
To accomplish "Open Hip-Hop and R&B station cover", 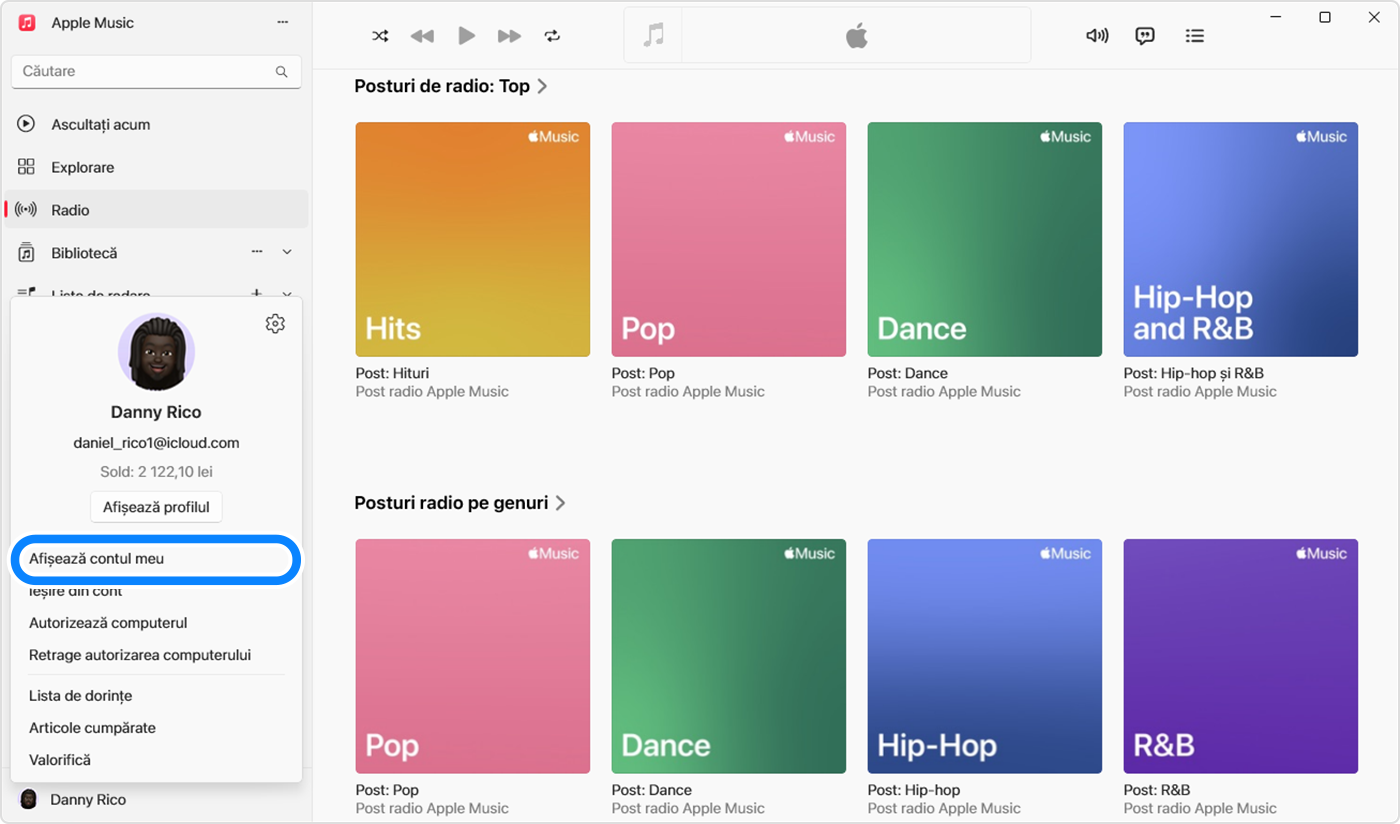I will pos(1241,239).
